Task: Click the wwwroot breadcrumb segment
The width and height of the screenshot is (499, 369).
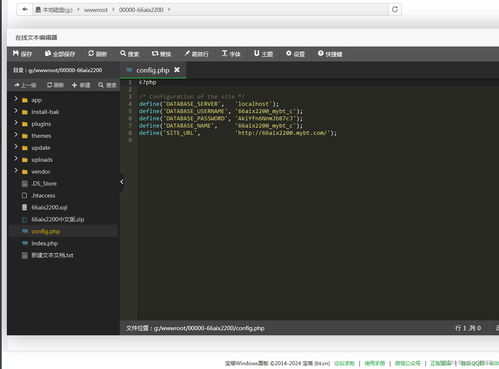Action: coord(96,10)
